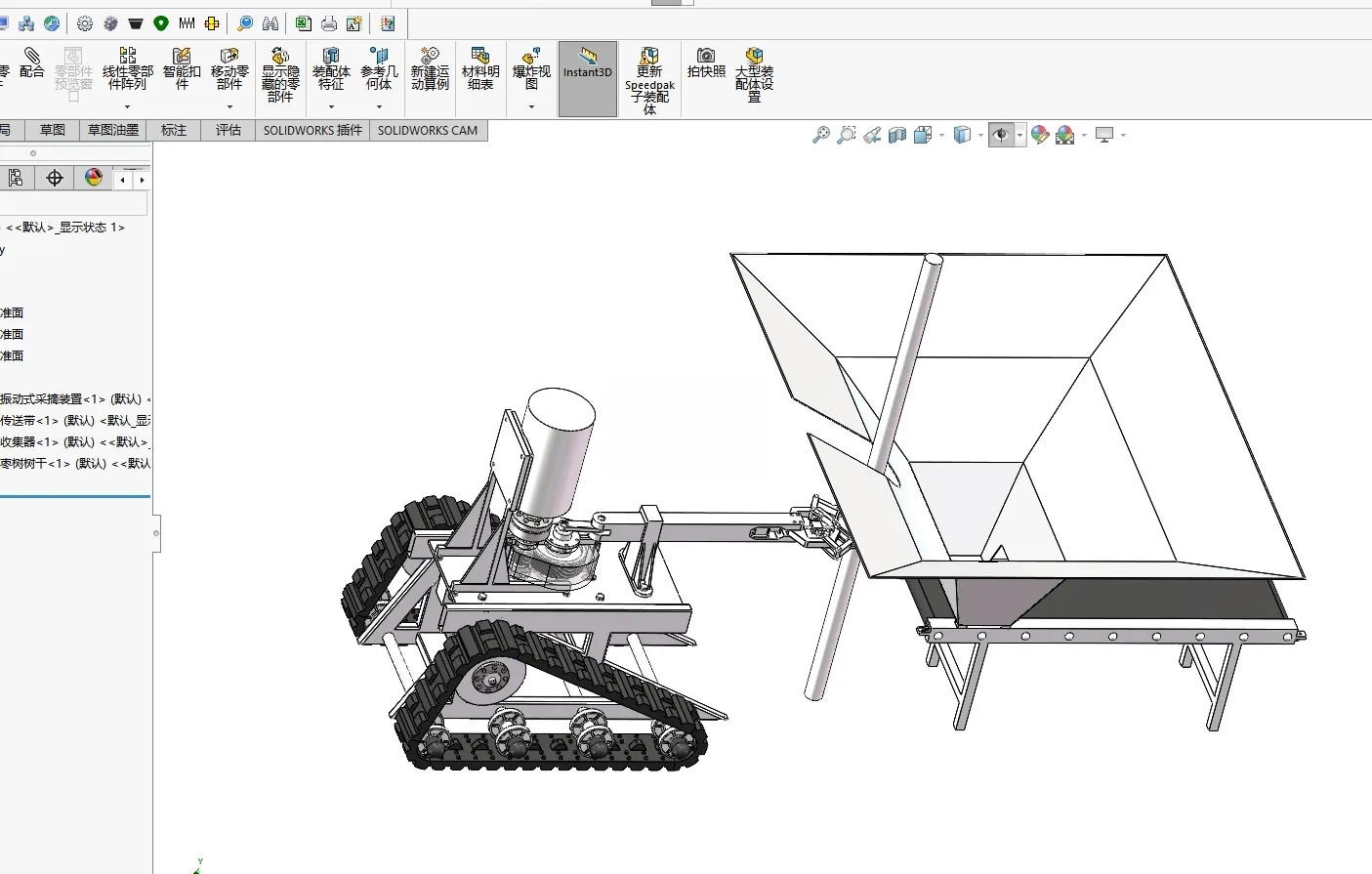
Task: Click the yellow cross icon in top toolbar
Action: click(x=212, y=23)
